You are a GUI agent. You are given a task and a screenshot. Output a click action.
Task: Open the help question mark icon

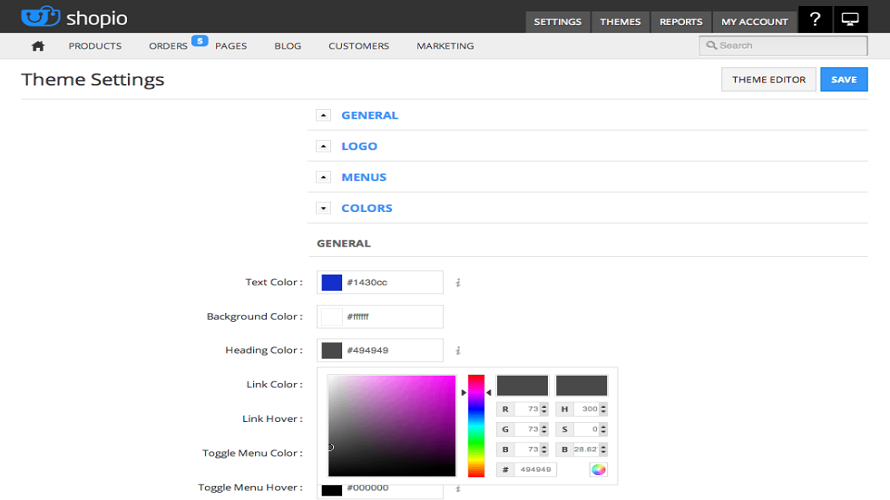coord(815,20)
